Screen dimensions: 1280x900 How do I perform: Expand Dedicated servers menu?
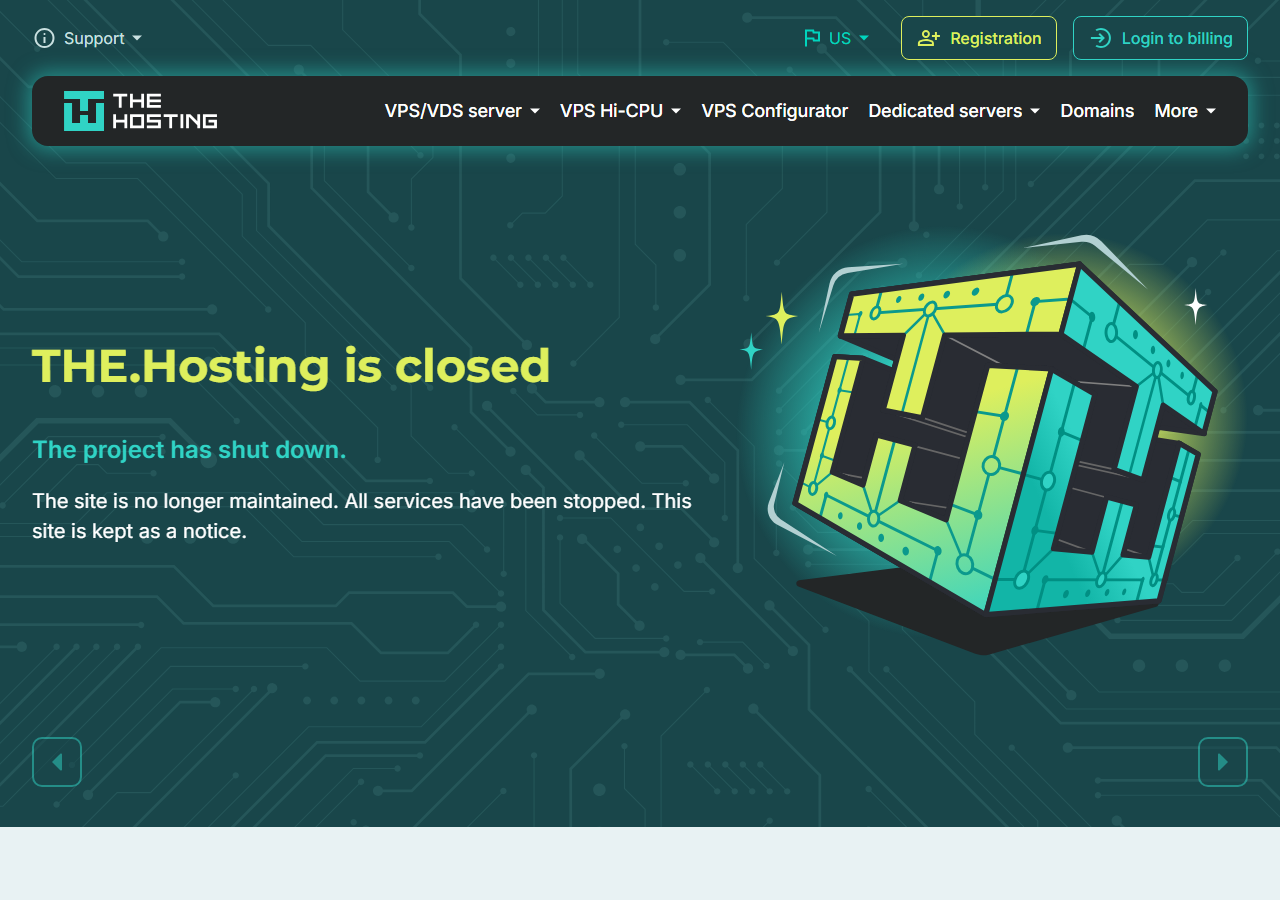[x=954, y=111]
